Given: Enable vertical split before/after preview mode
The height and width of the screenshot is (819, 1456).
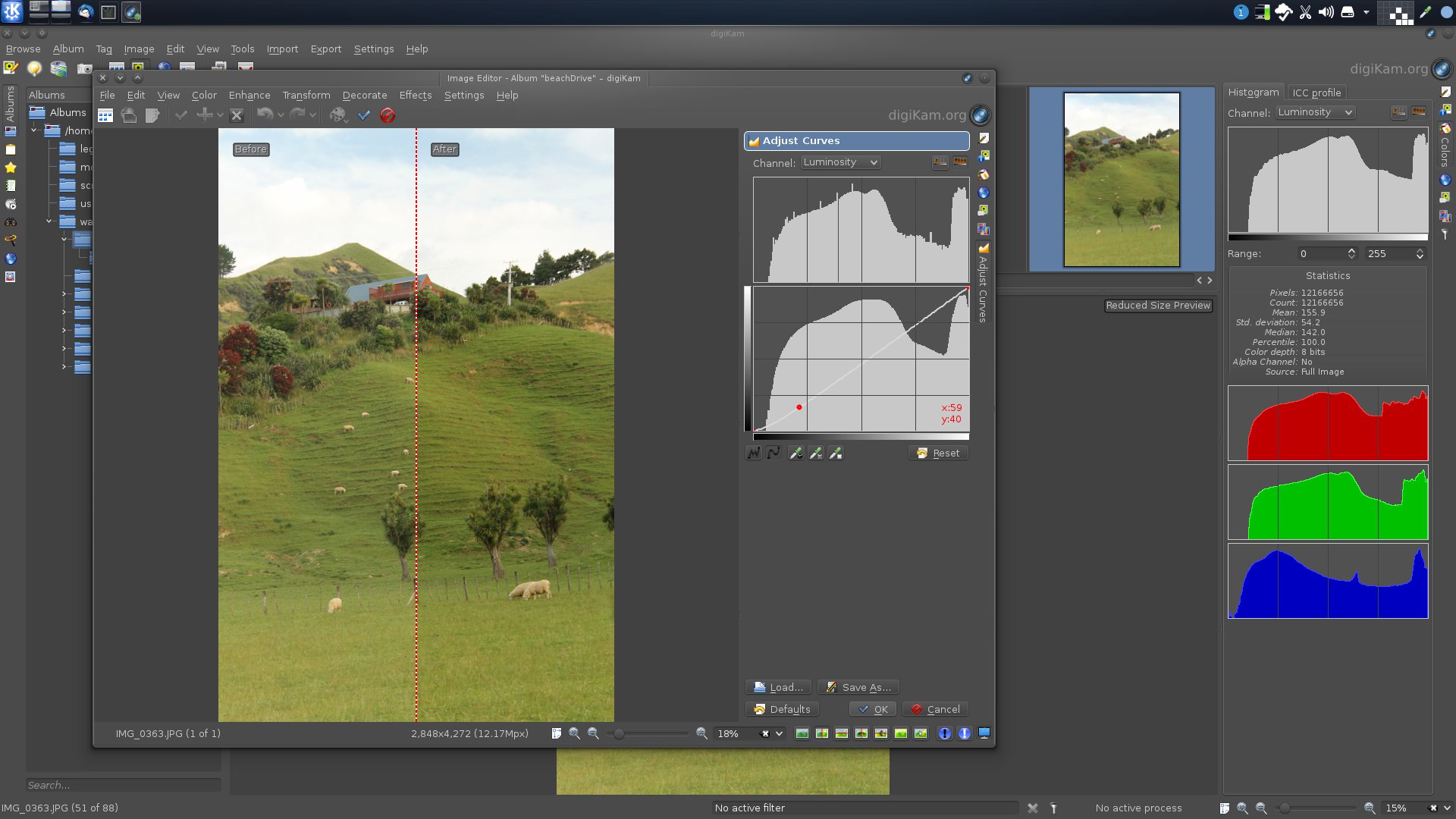Looking at the screenshot, I should [821, 733].
